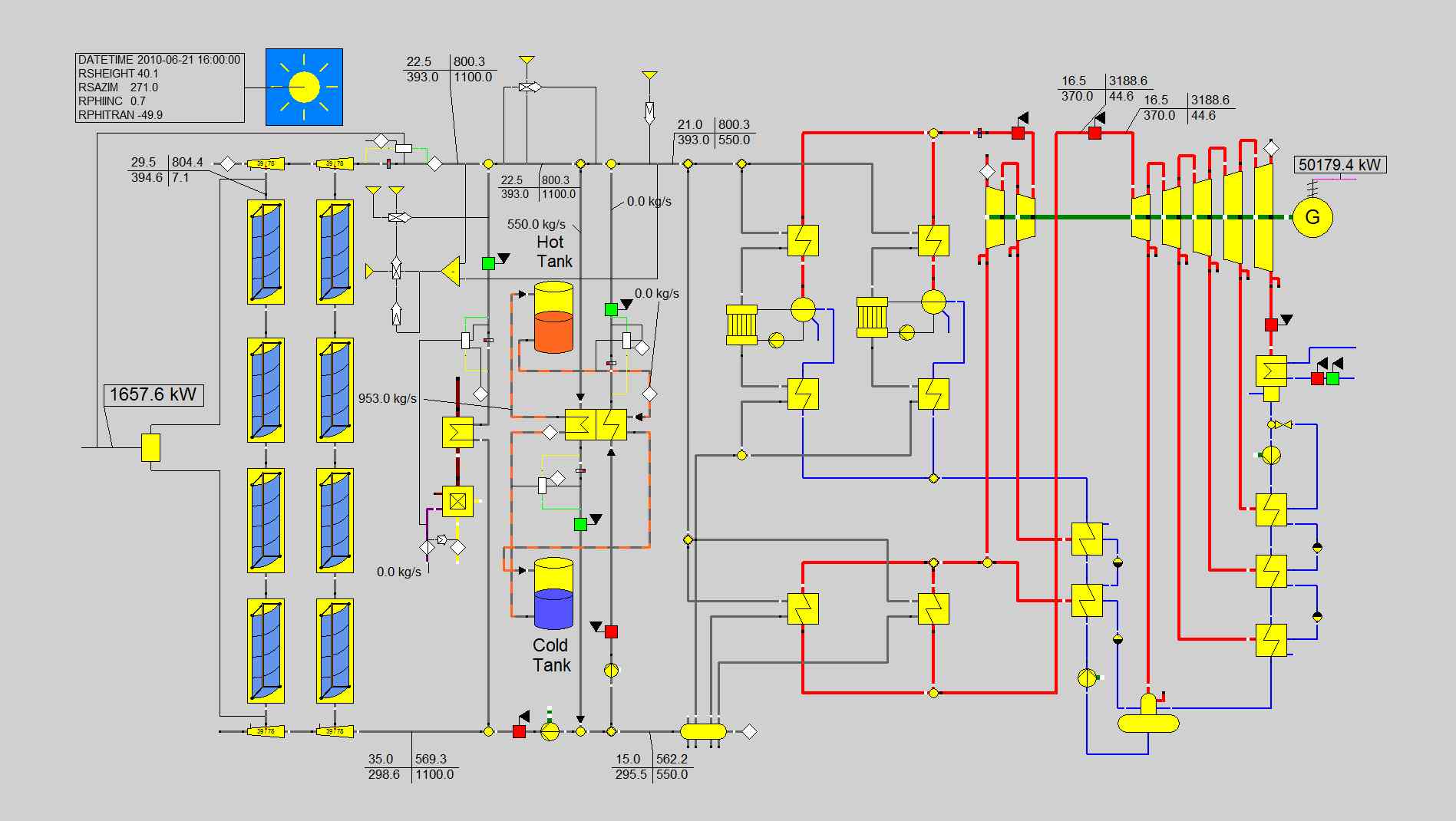The image size is (1456, 821).
Task: Select the yellow triangle controller left of Hot Tank
Action: coord(451,271)
